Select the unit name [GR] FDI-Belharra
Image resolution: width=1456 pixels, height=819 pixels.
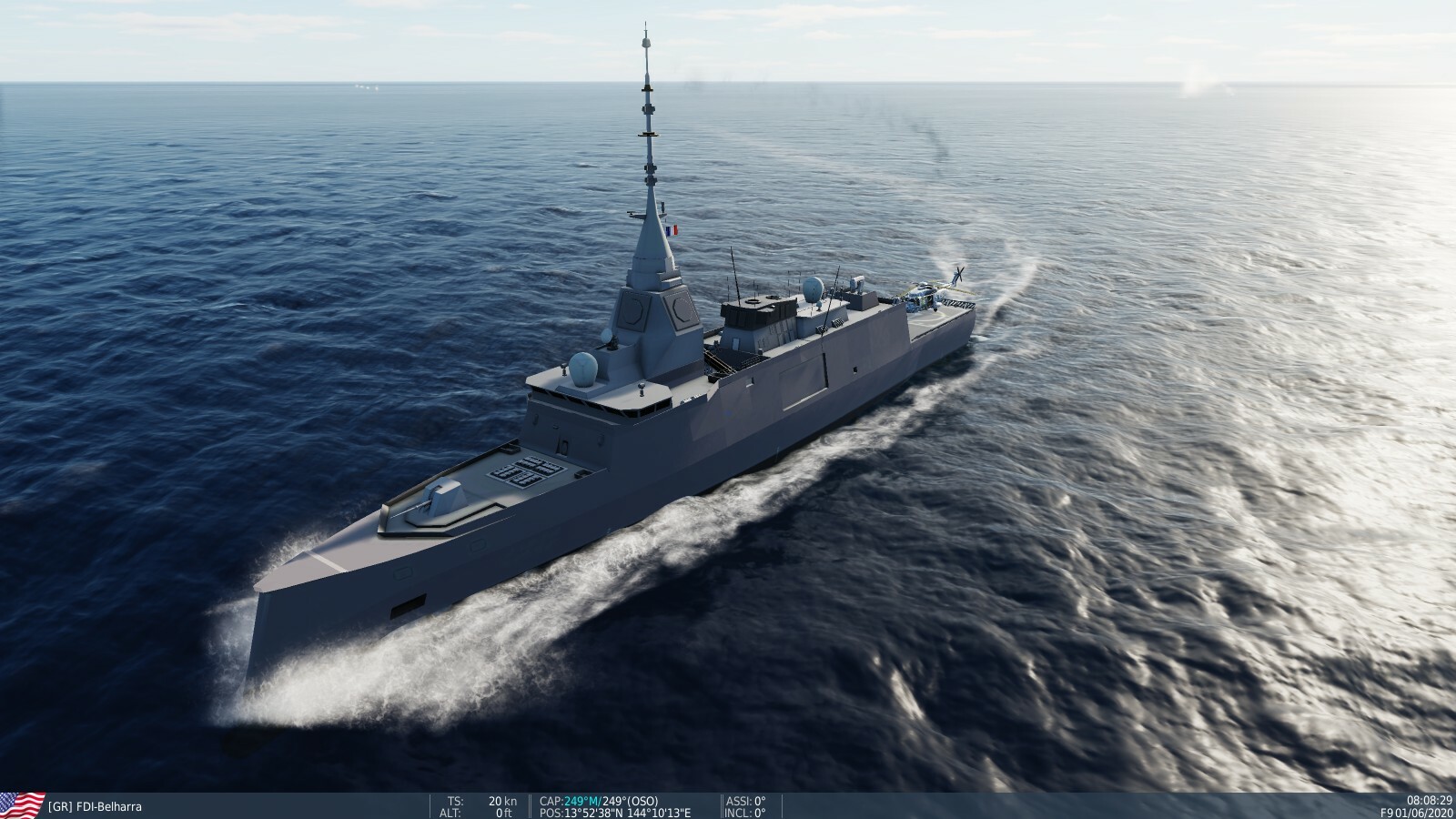tap(95, 806)
